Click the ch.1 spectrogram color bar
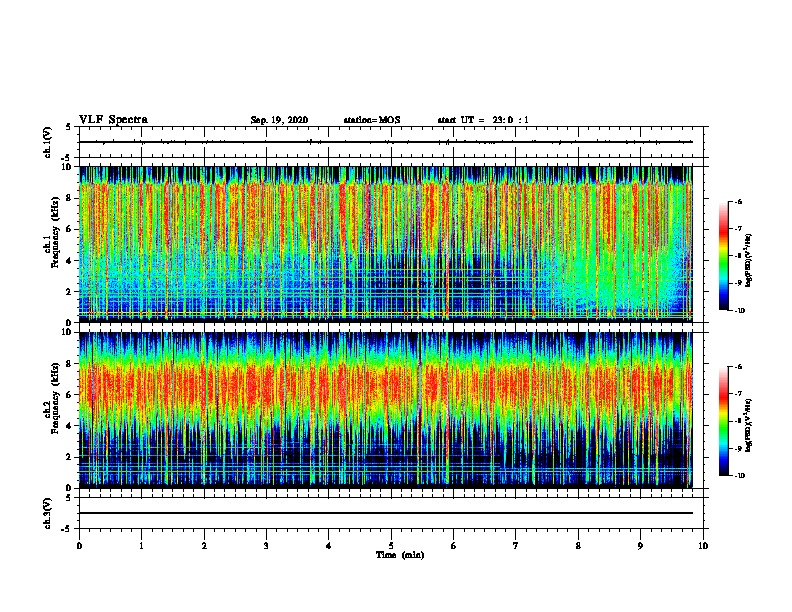 point(724,256)
